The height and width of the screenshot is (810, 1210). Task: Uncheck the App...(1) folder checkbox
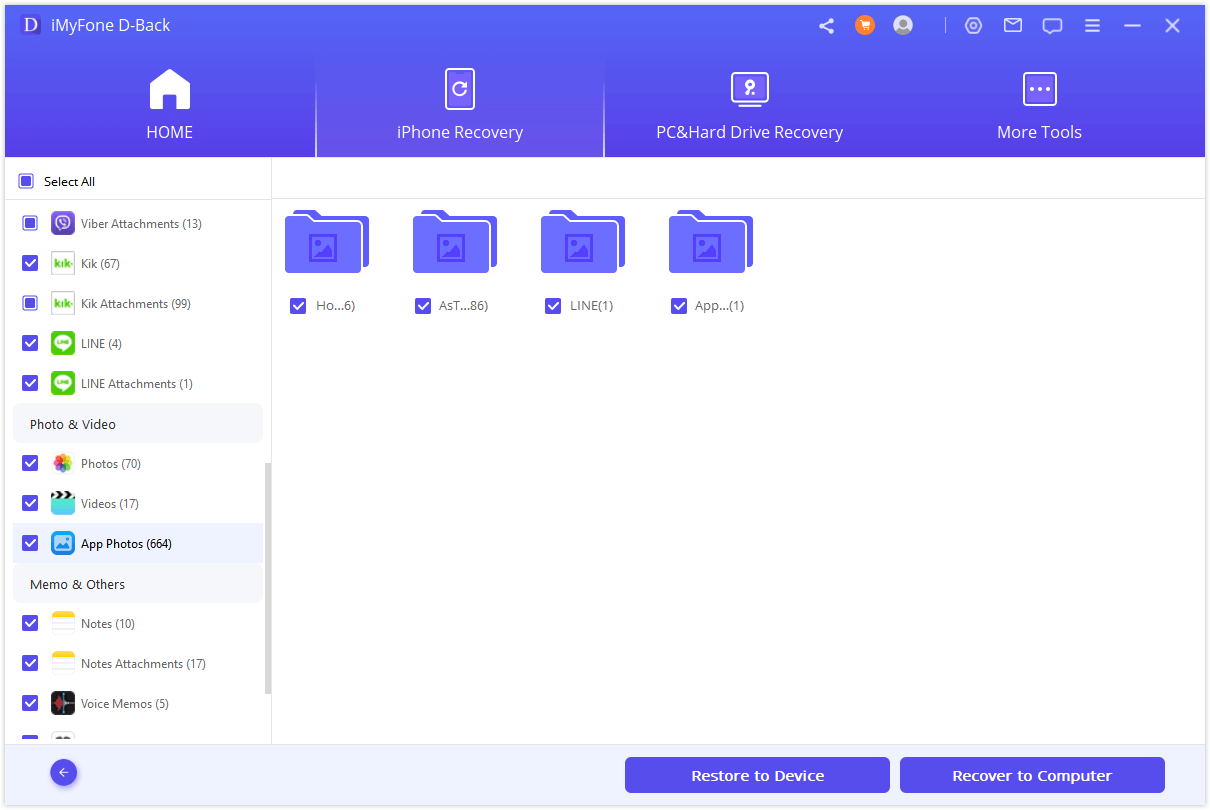(x=679, y=306)
